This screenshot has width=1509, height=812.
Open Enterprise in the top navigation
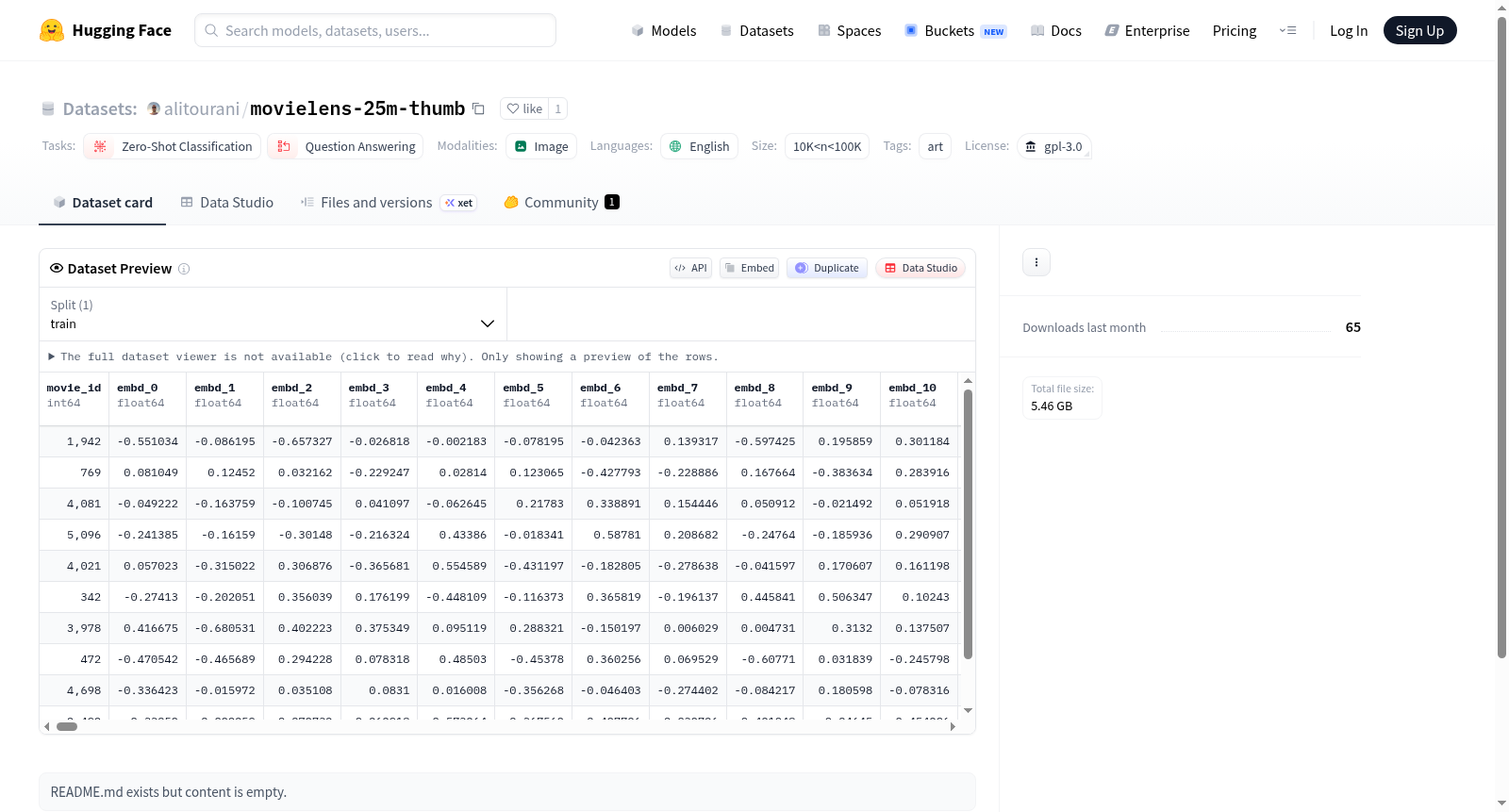tap(1147, 30)
